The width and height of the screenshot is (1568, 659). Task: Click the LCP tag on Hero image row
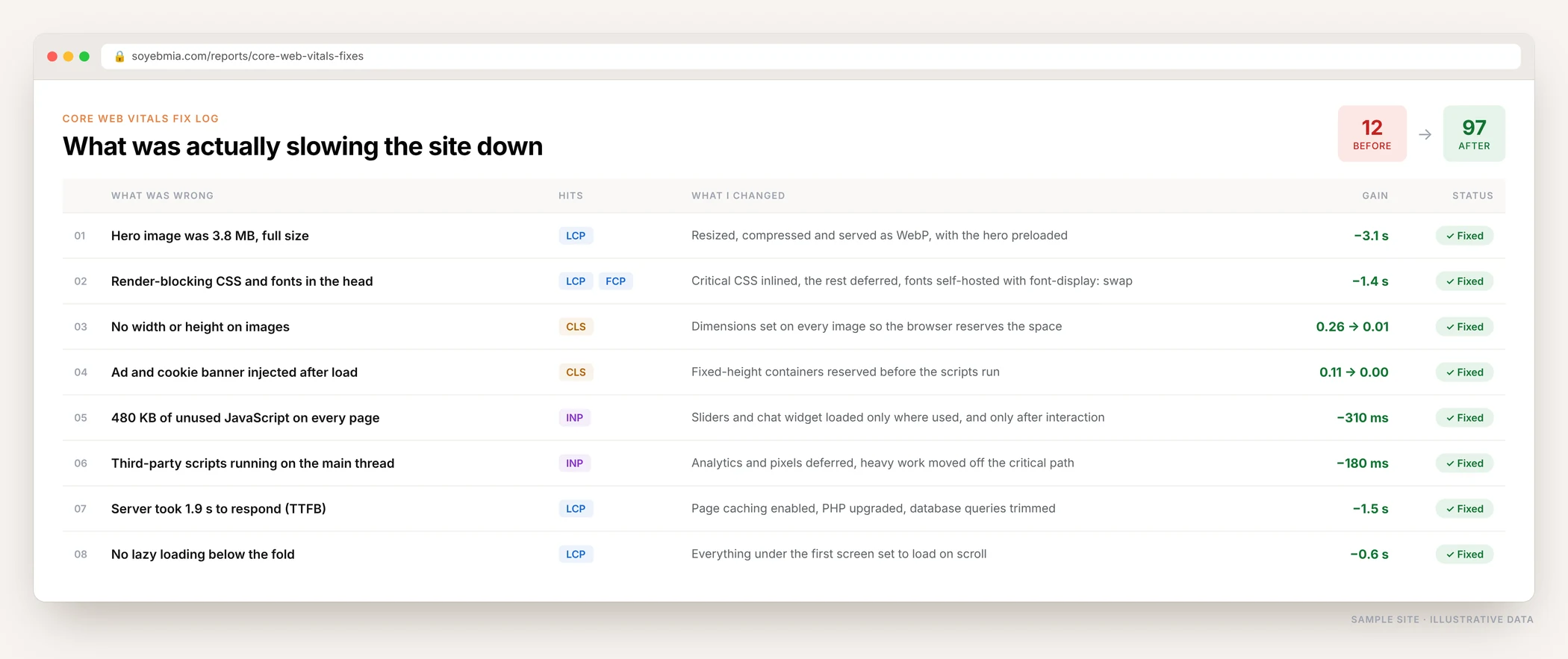[x=576, y=236]
